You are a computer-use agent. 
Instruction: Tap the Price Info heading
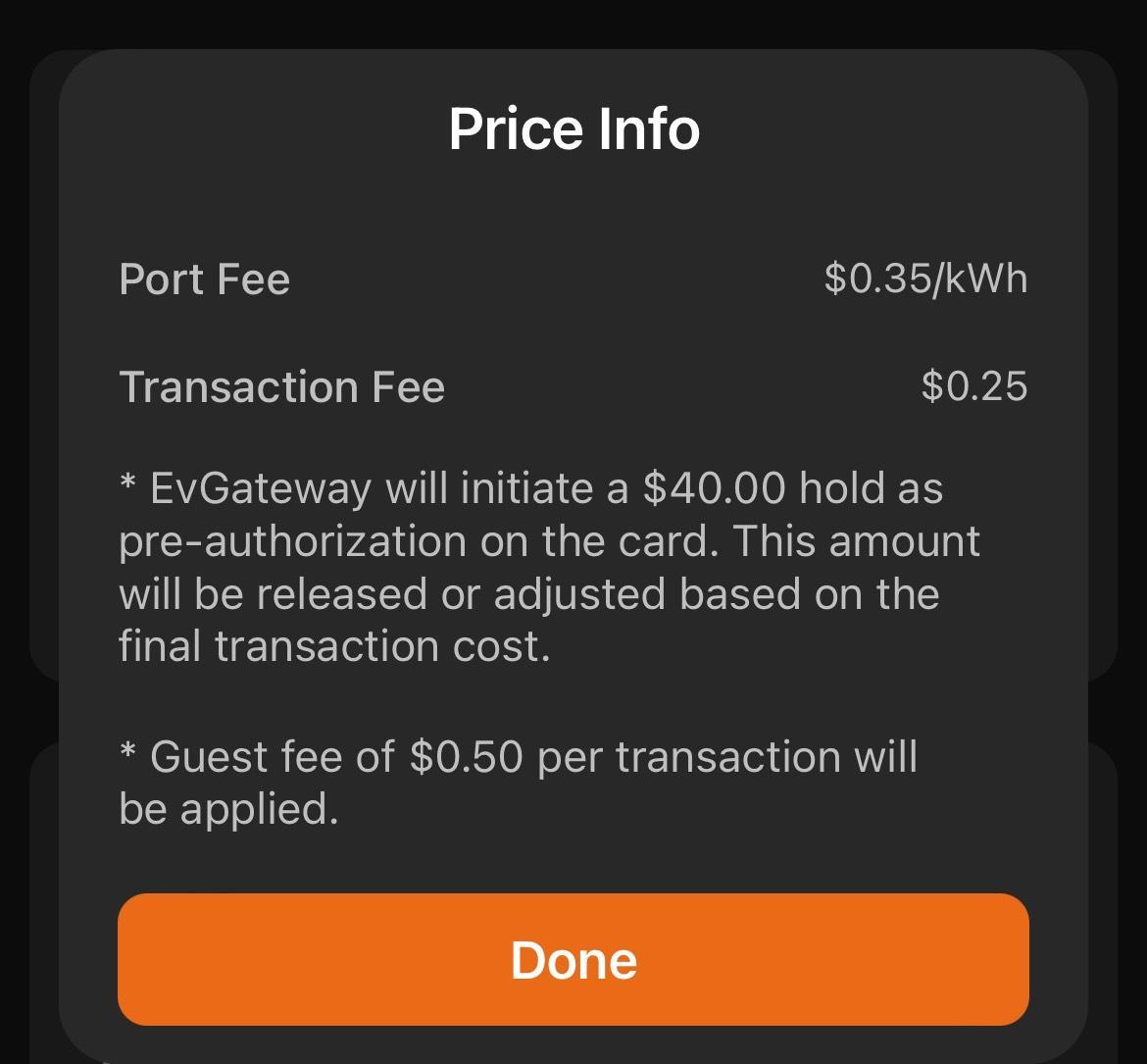point(573,128)
